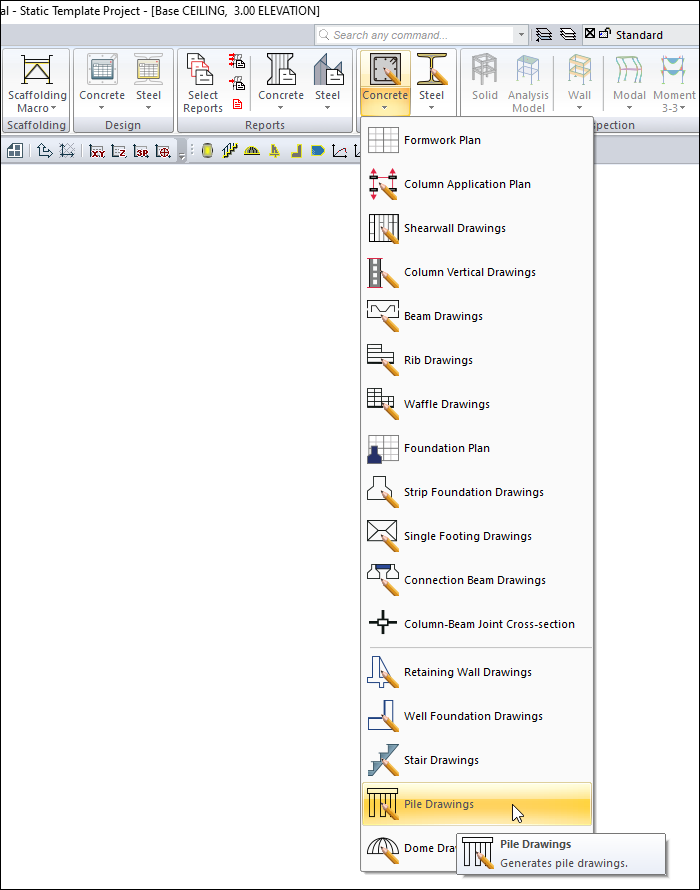The image size is (700, 890).
Task: Choose Column Application Plan
Action: pyautogui.click(x=476, y=184)
